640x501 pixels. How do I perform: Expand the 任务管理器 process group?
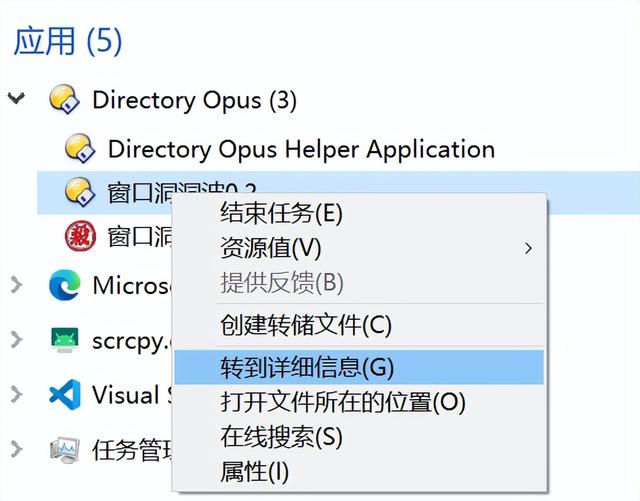point(16,449)
